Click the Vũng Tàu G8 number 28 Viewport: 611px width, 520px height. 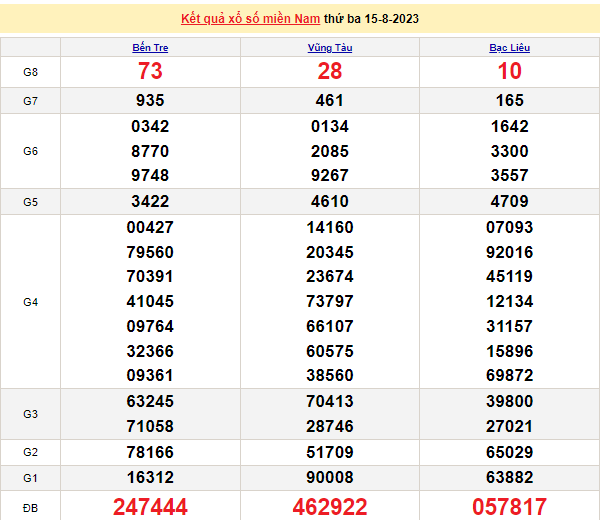coord(329,71)
